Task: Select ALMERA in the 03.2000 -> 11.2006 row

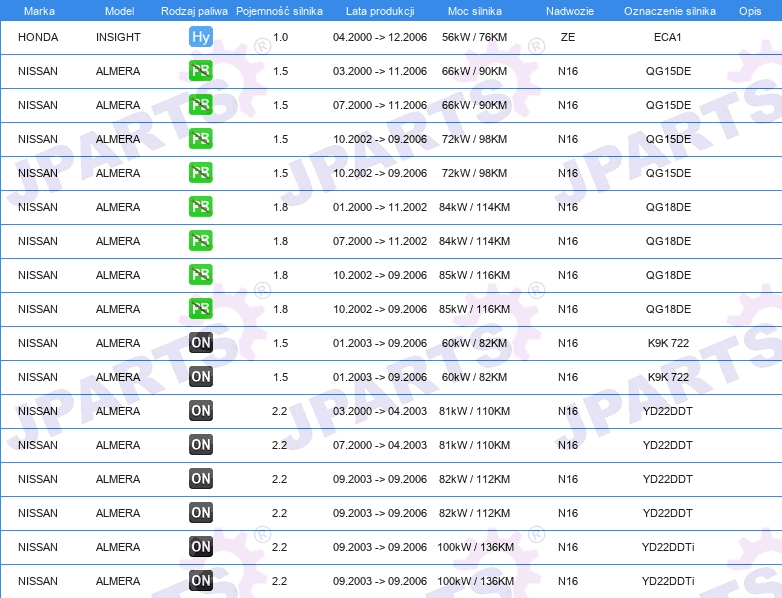Action: point(118,71)
